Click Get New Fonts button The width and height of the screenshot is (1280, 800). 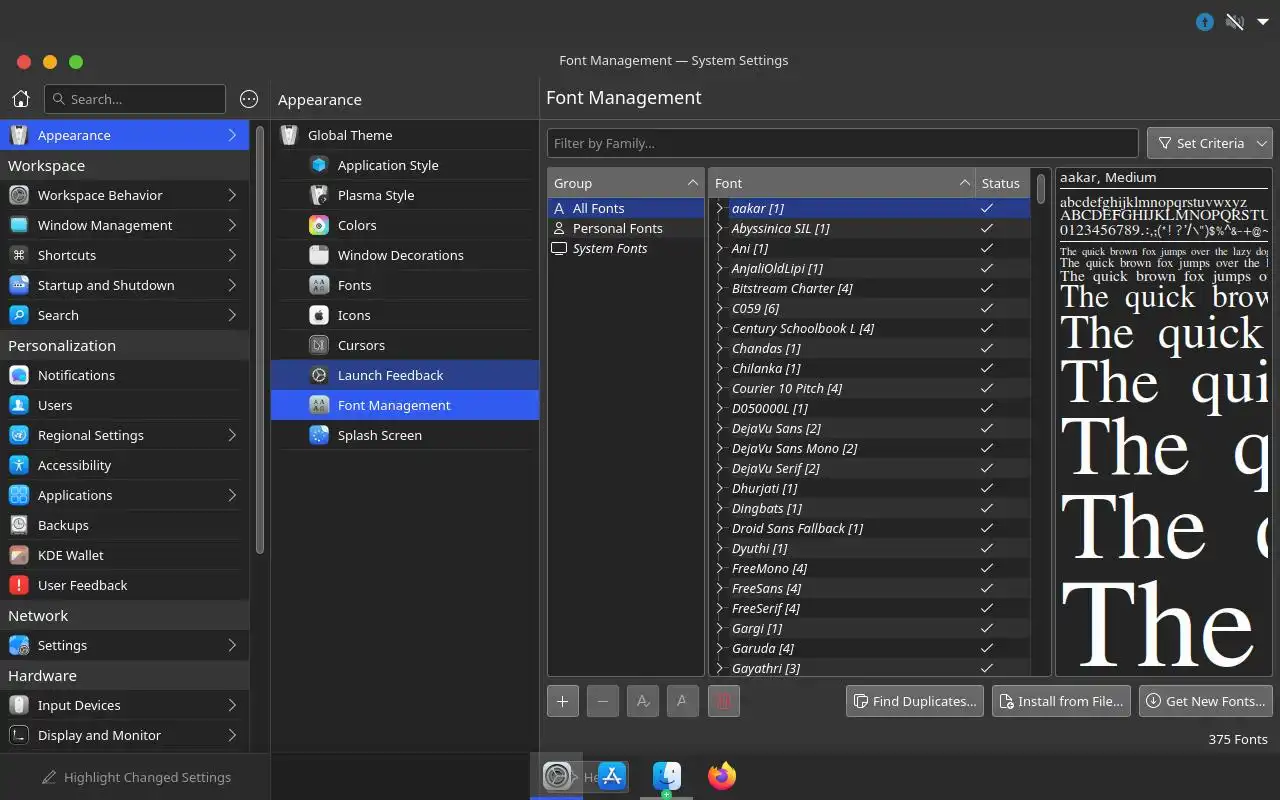pos(1207,701)
